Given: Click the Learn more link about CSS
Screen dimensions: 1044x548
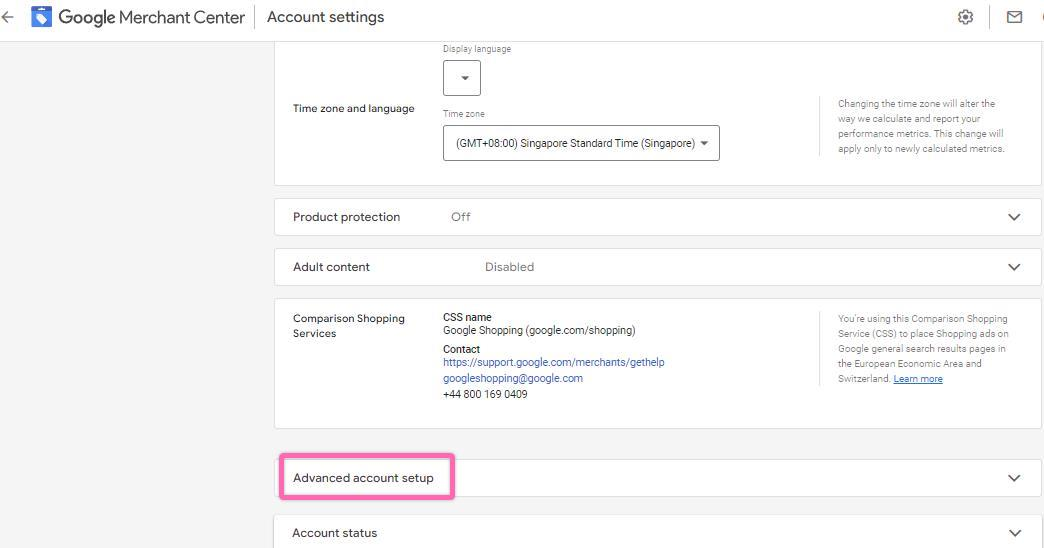Looking at the screenshot, I should coord(917,379).
